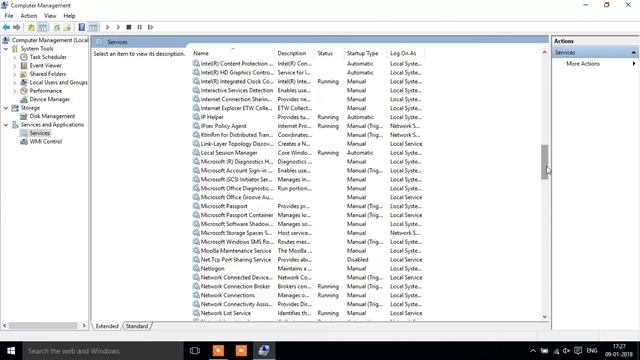
Task: Select the Net.Tcp Port Sharing Service row
Action: pyautogui.click(x=307, y=260)
